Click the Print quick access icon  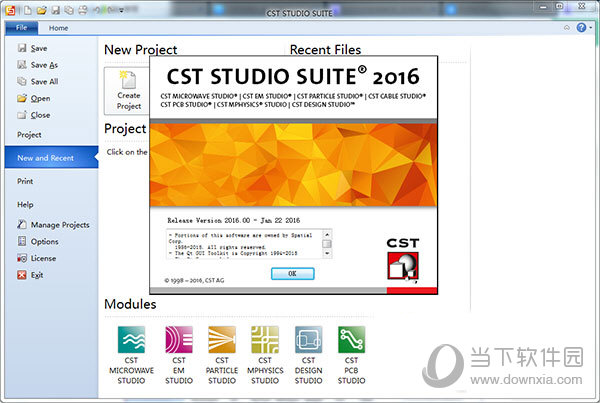coord(83,10)
